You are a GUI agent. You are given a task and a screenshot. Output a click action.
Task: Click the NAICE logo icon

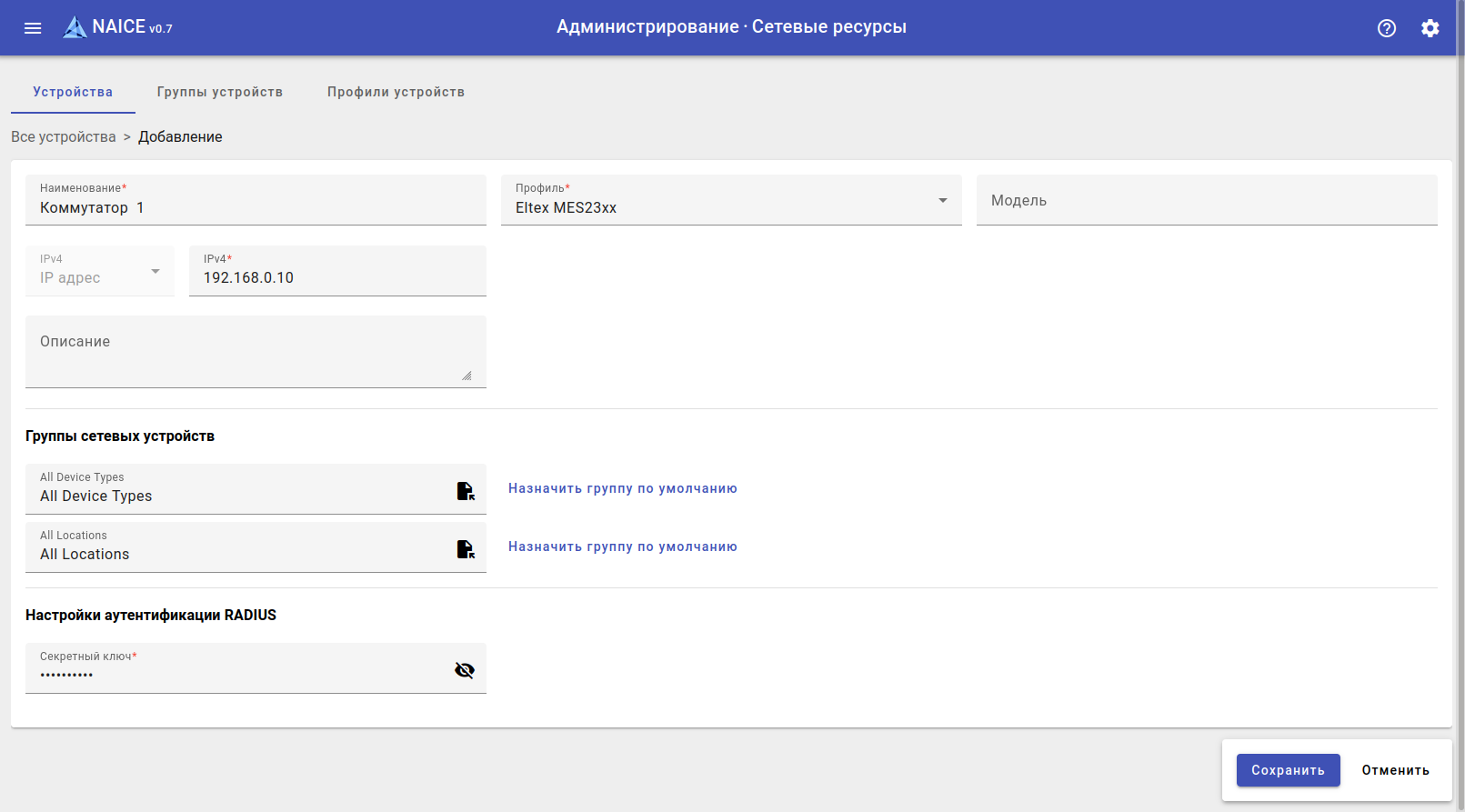coord(75,27)
